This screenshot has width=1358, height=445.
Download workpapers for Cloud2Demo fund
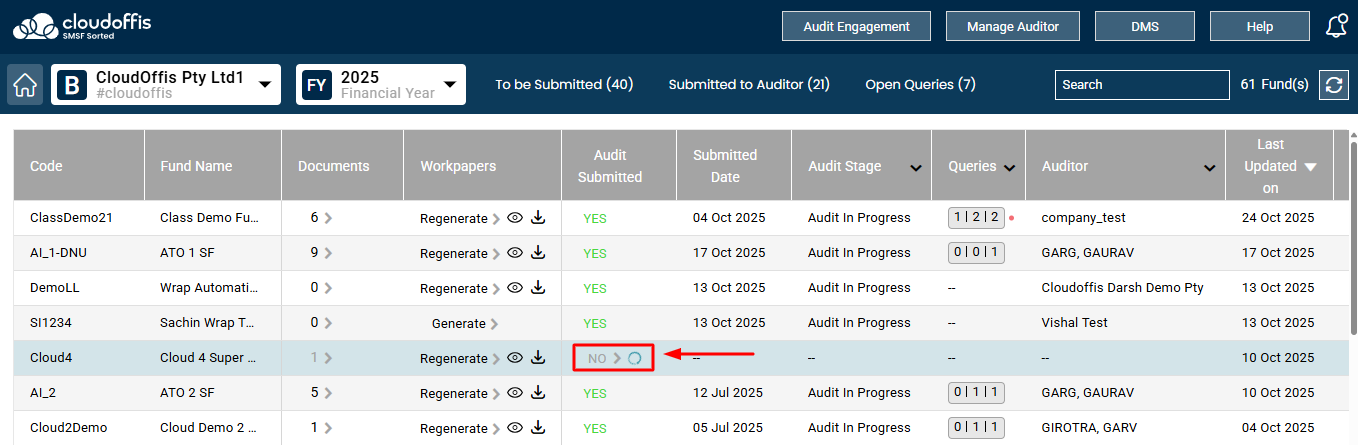click(538, 428)
